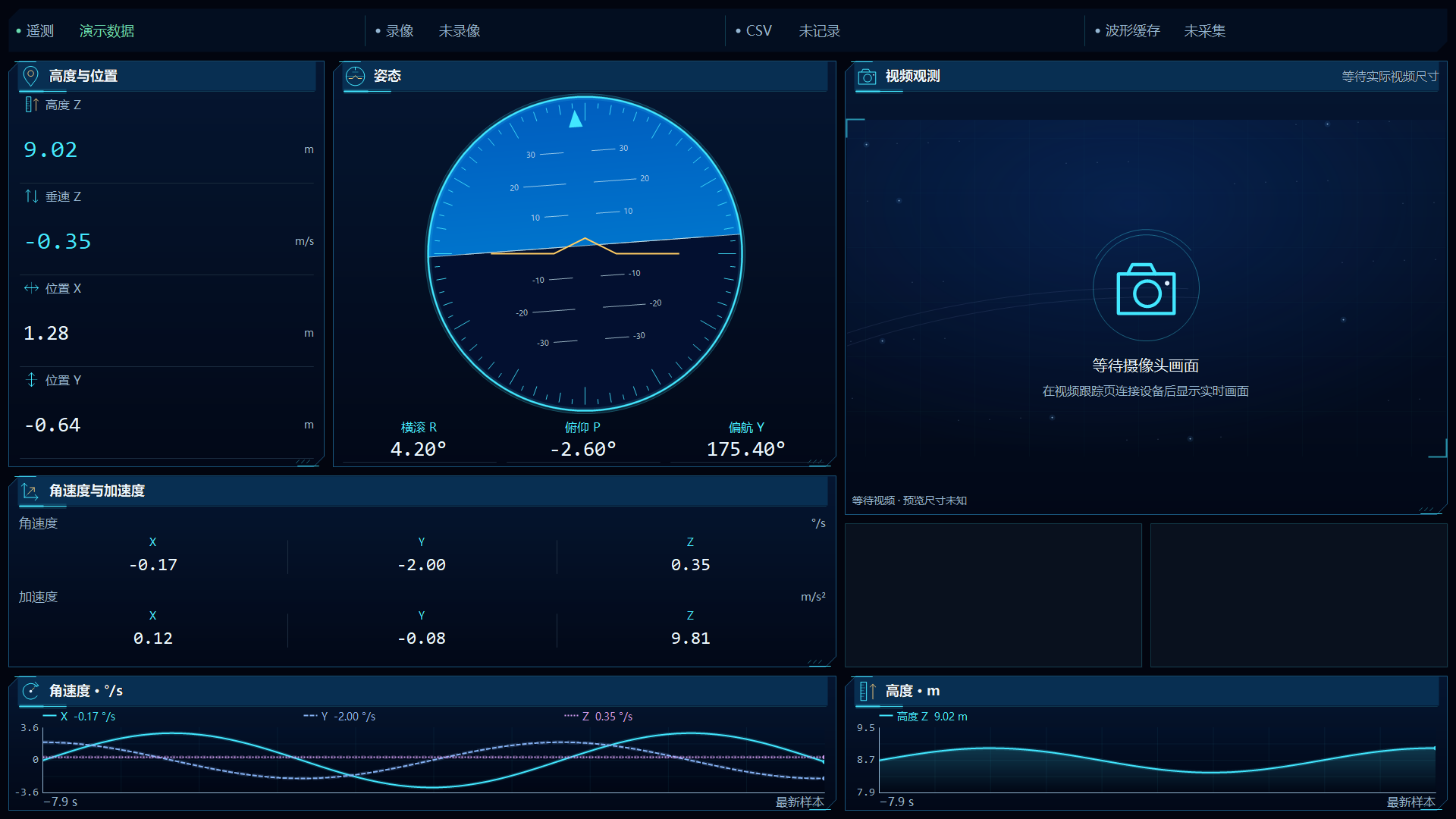Click the height arrow icon beside 高度 Z

click(x=31, y=105)
